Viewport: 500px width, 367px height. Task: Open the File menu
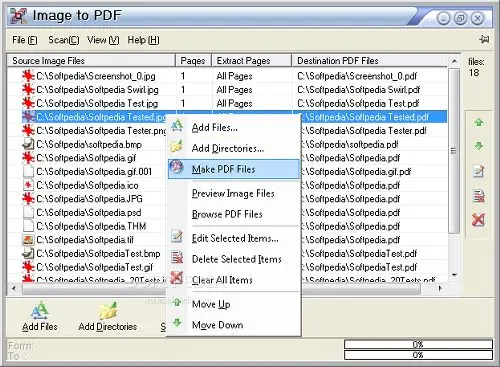[x=25, y=40]
